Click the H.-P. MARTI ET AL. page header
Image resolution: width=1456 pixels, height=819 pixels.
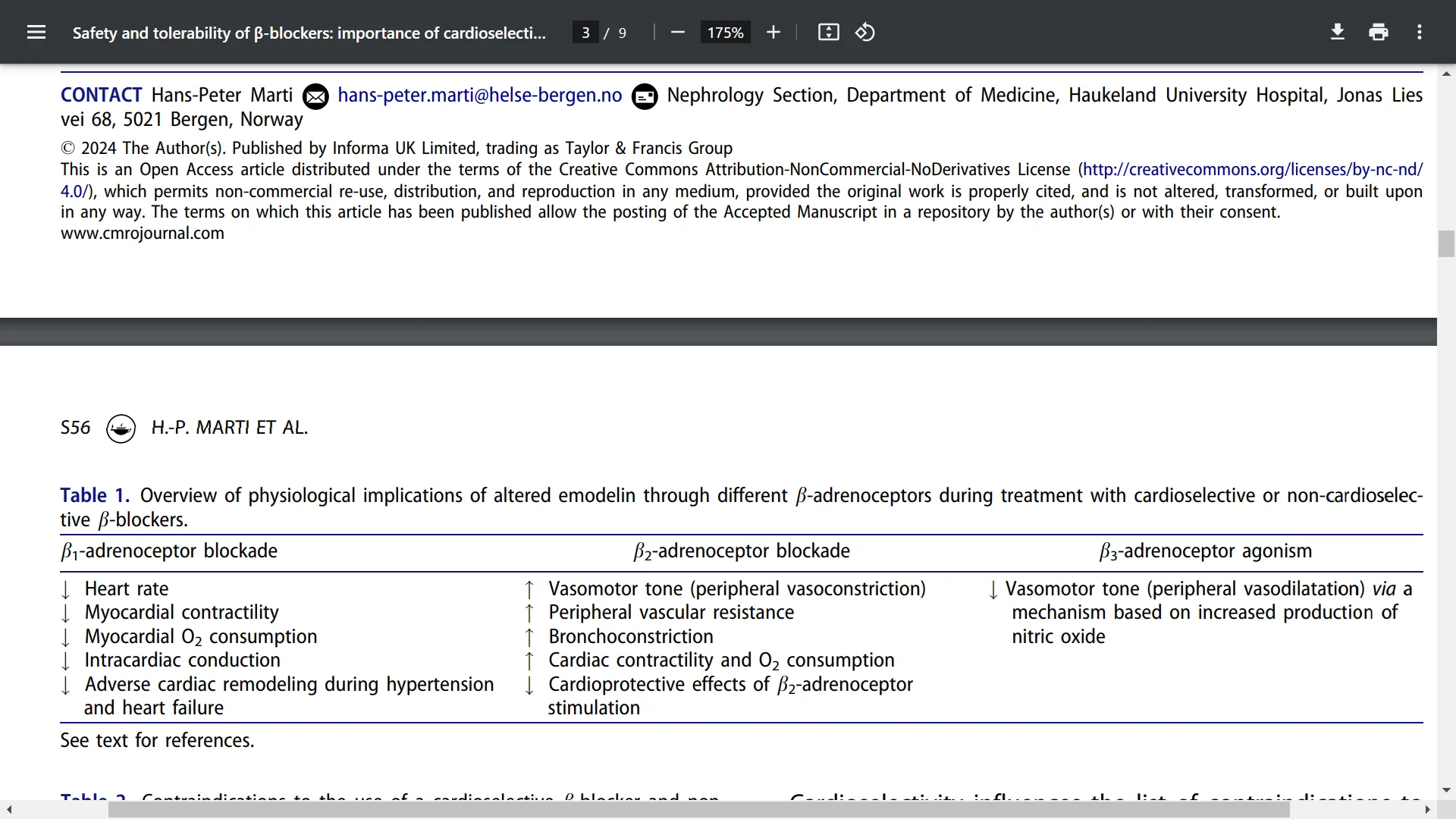pyautogui.click(x=230, y=428)
